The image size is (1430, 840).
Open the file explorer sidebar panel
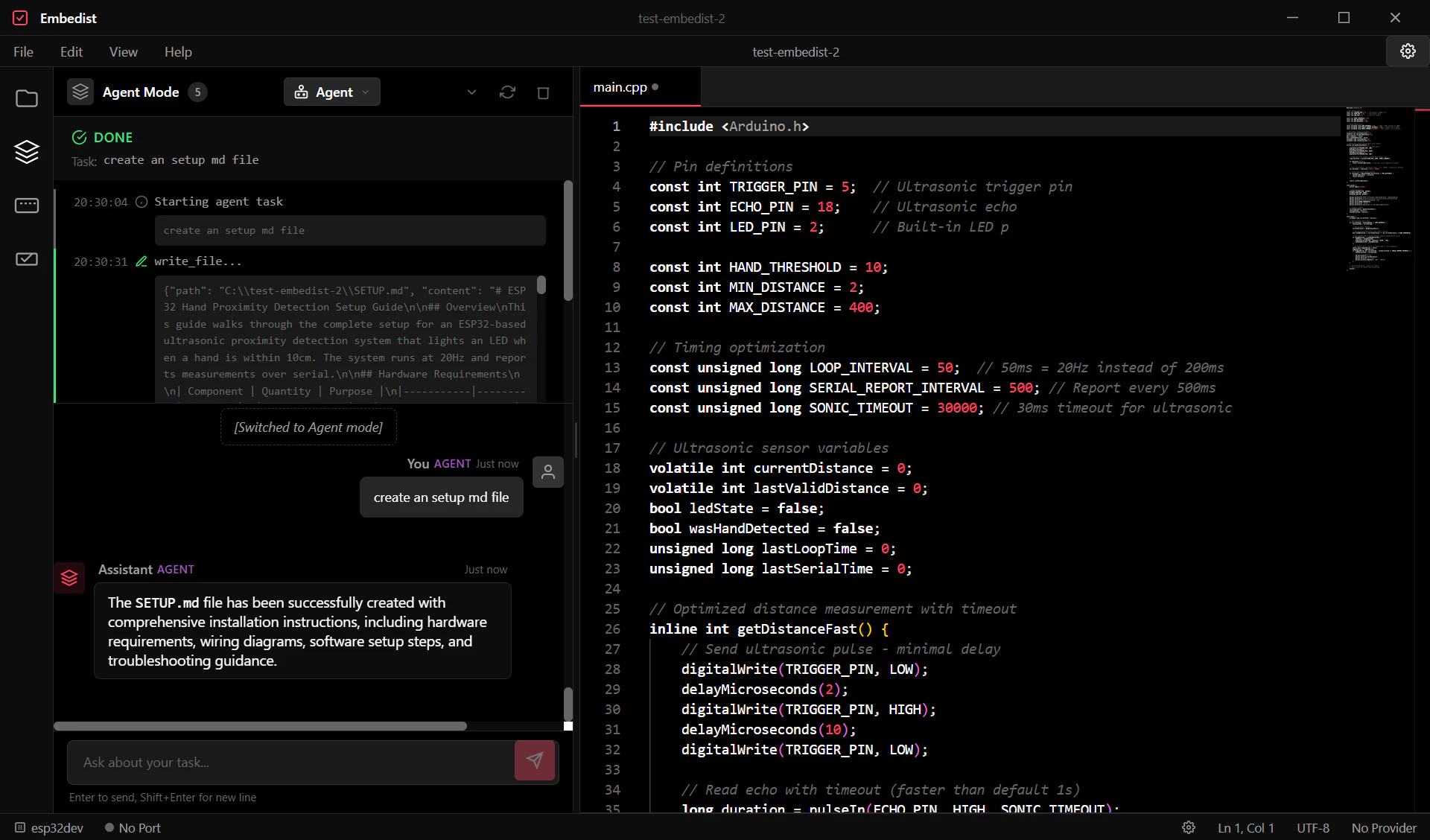[x=27, y=98]
